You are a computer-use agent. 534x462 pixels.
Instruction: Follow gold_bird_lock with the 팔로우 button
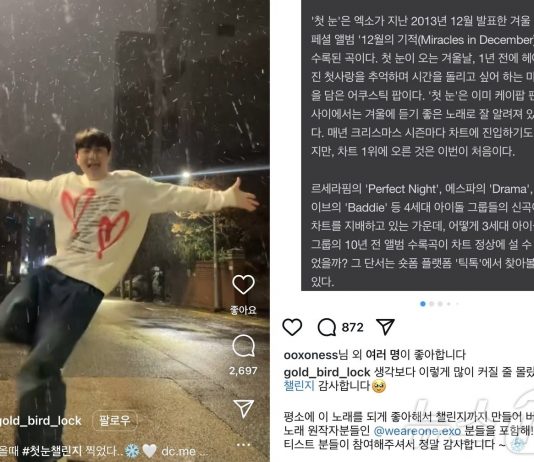[115, 420]
